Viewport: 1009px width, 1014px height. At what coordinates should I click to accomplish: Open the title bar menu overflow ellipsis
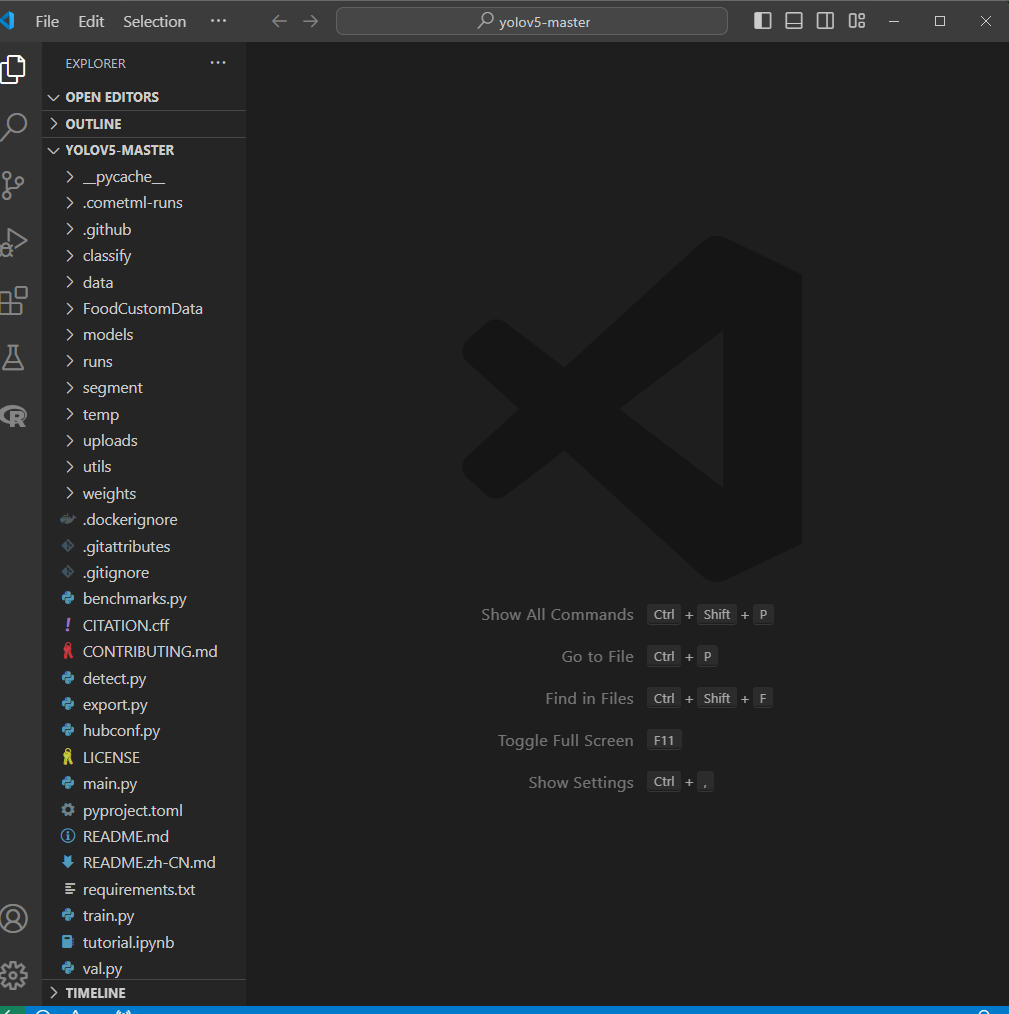coord(219,21)
